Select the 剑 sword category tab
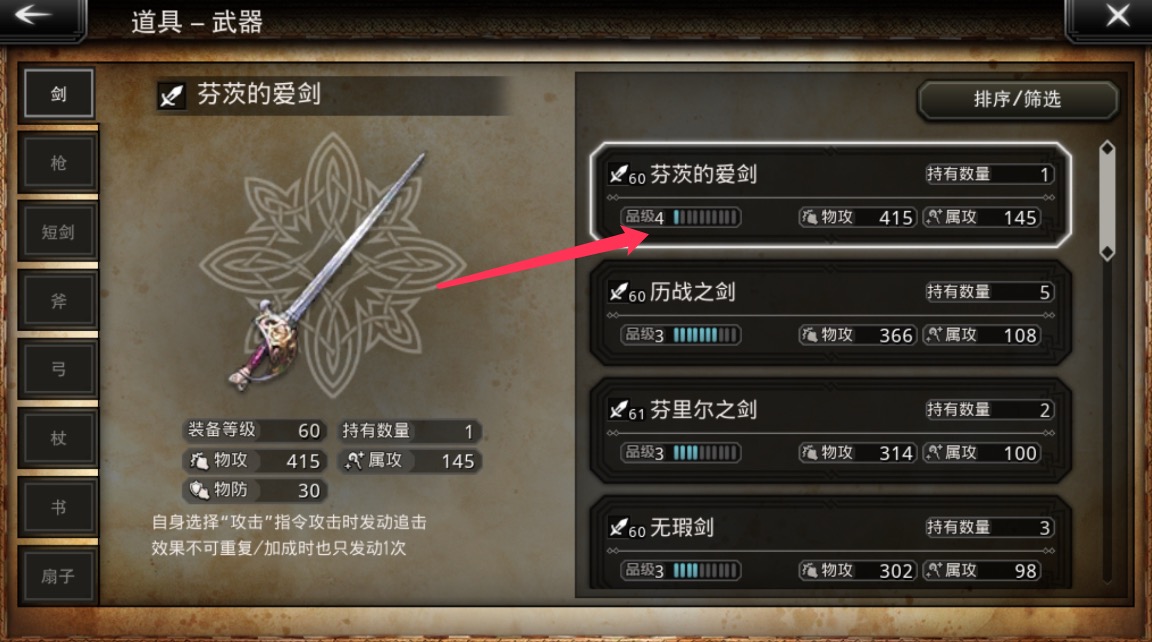The image size is (1152, 642). coord(59,93)
